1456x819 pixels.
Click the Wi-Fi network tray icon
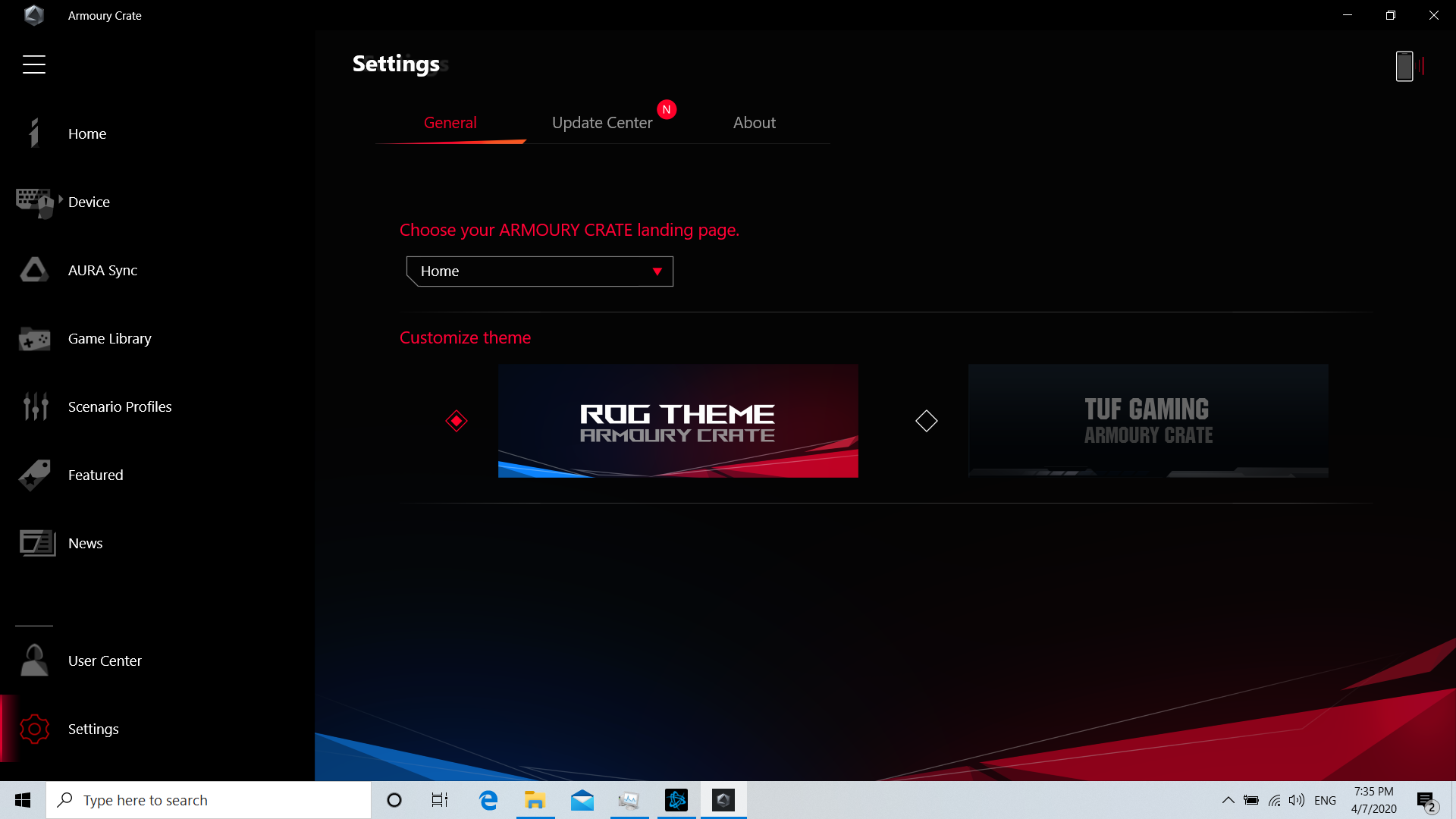(1275, 800)
